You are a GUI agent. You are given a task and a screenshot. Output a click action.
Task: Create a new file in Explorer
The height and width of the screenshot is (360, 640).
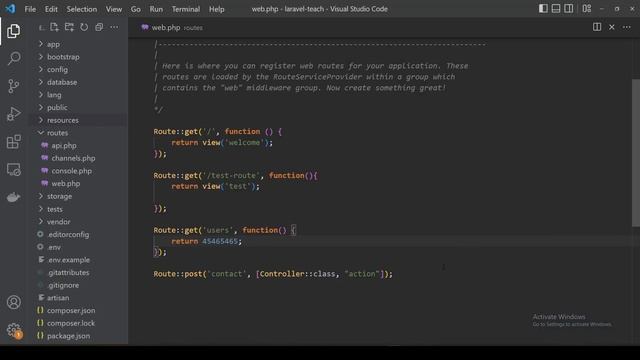(54, 27)
